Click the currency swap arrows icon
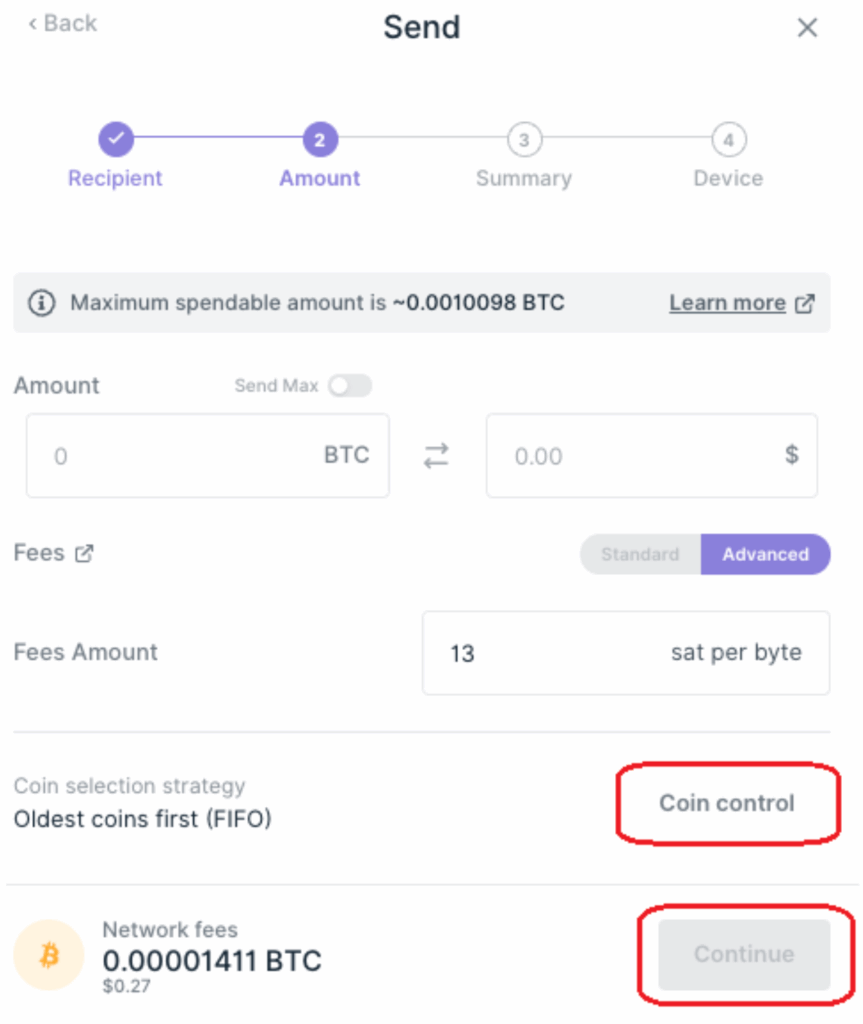 tap(436, 455)
